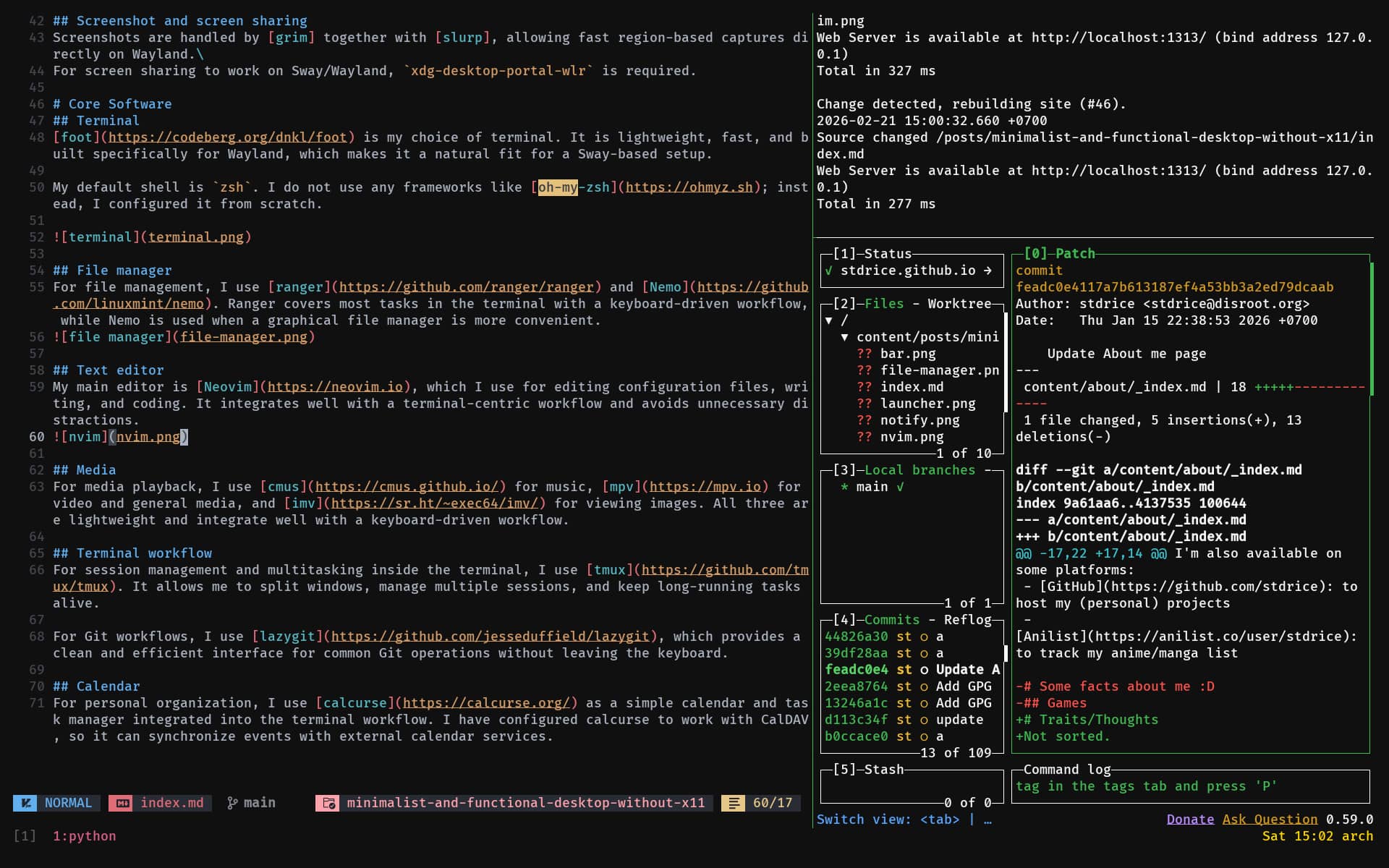Click the checkmark beside main branch
1389x868 pixels.
pos(900,487)
